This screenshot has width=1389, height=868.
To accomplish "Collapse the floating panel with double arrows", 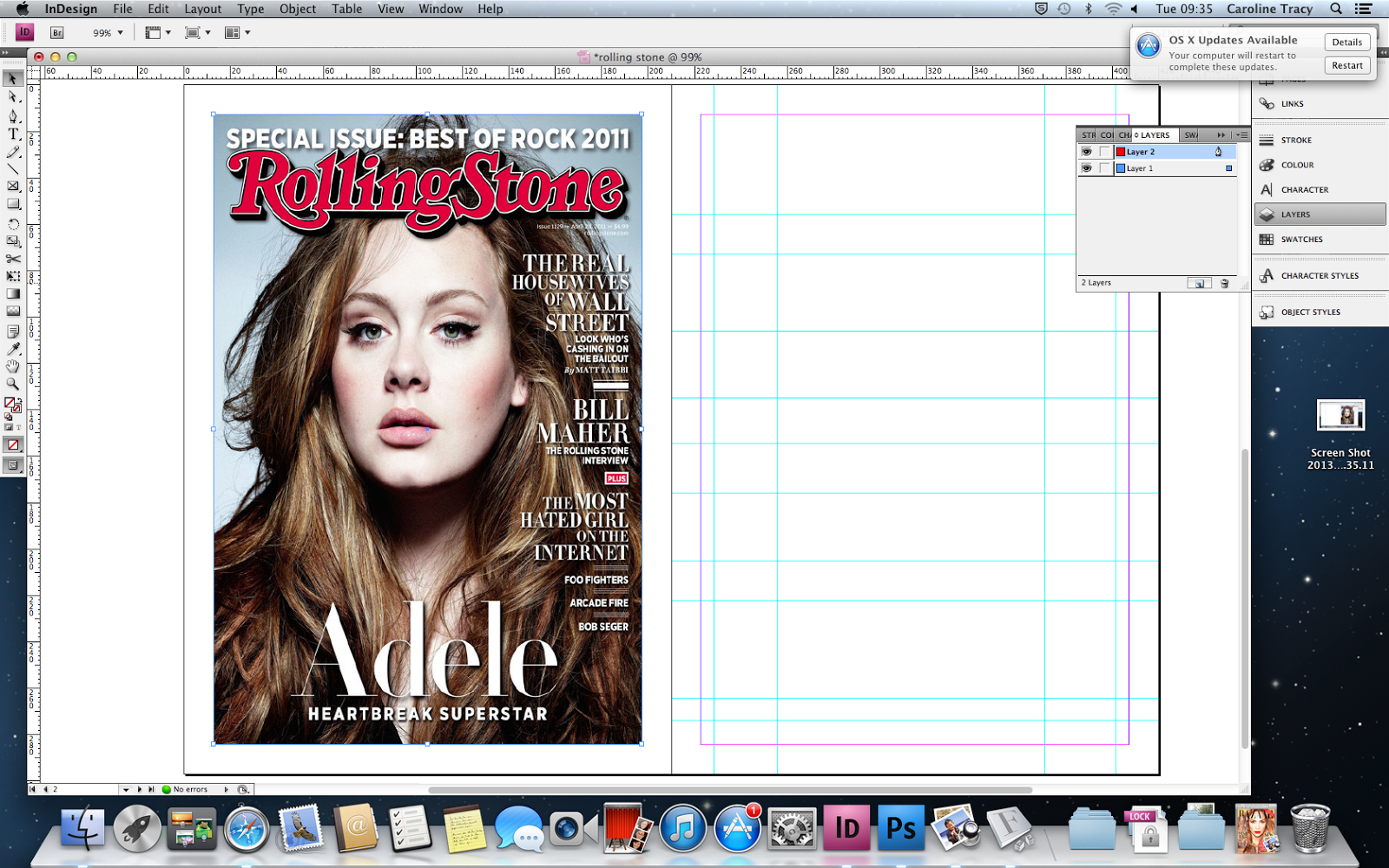I will pyautogui.click(x=1221, y=135).
